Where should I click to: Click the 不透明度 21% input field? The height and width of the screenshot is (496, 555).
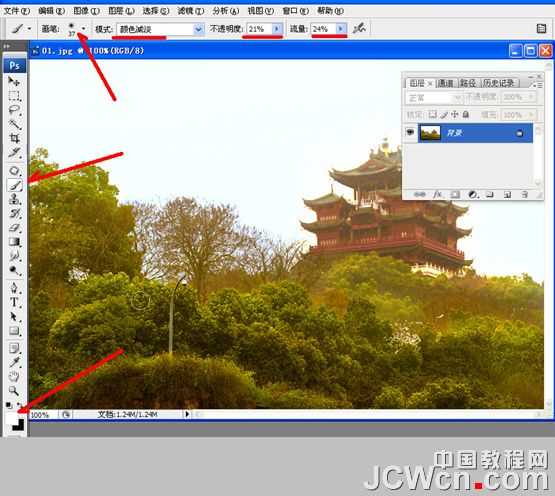pyautogui.click(x=259, y=29)
